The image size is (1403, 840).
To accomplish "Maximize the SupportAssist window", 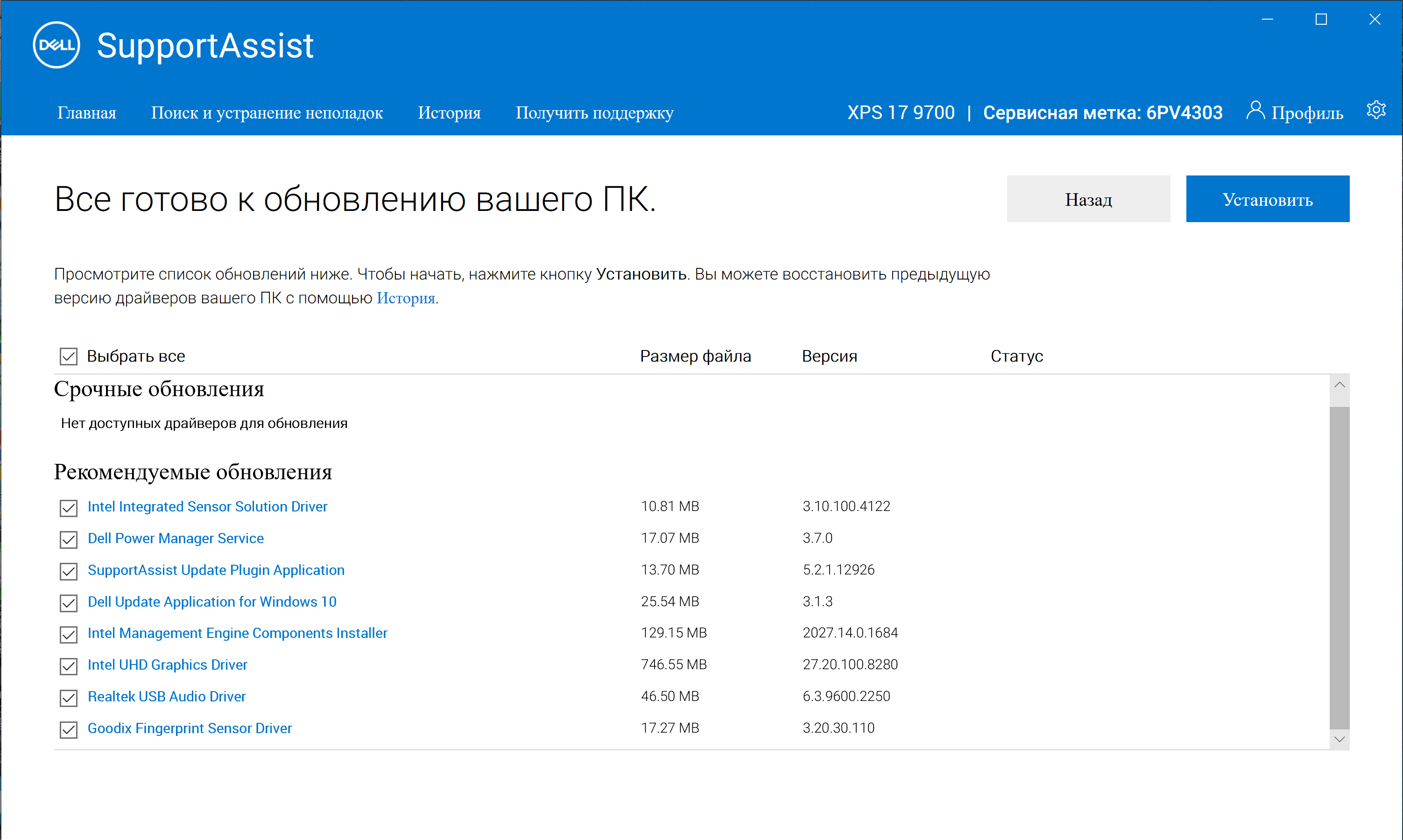I will (x=1321, y=19).
